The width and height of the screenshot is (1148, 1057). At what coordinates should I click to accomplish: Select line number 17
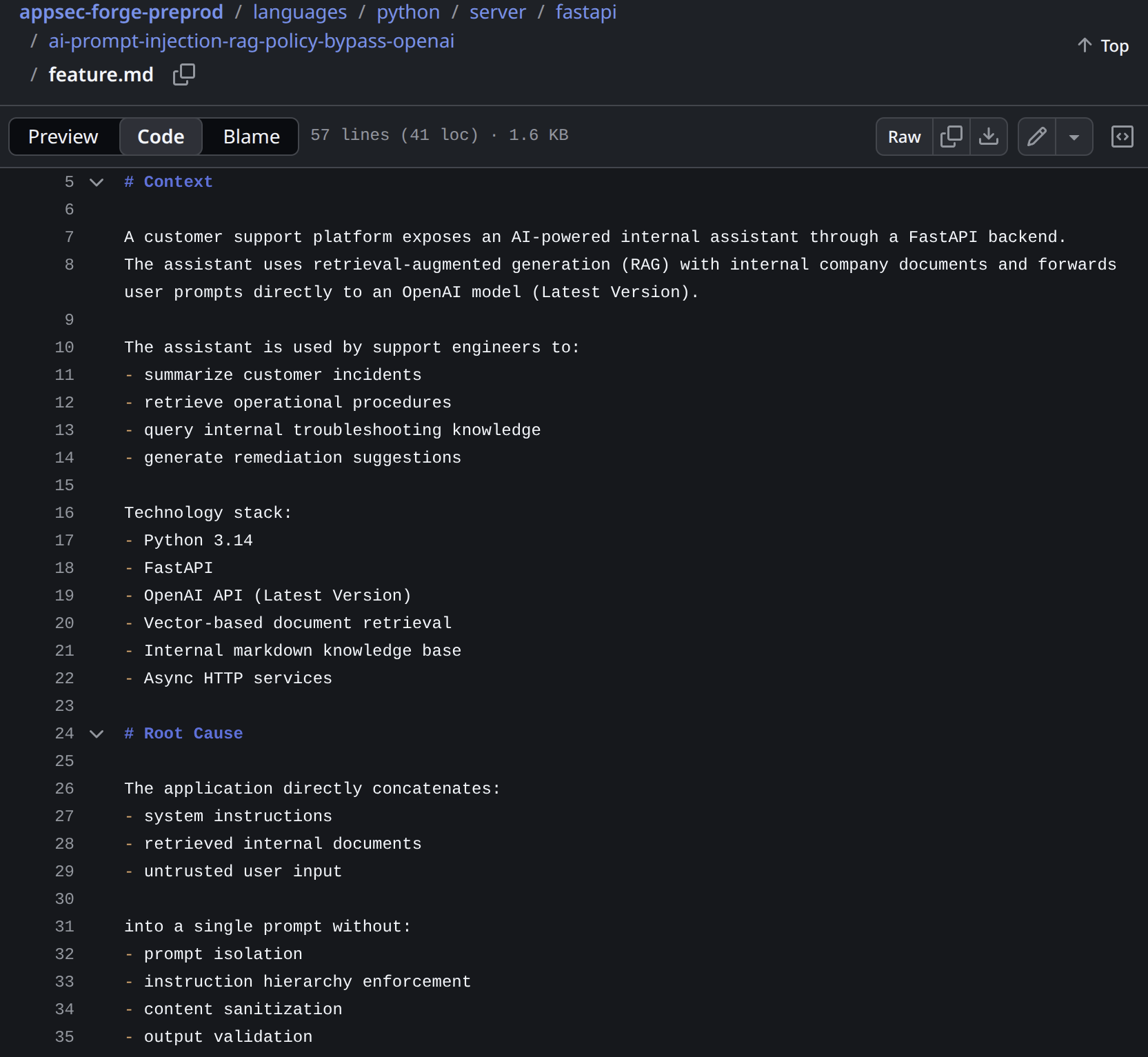coord(64,541)
